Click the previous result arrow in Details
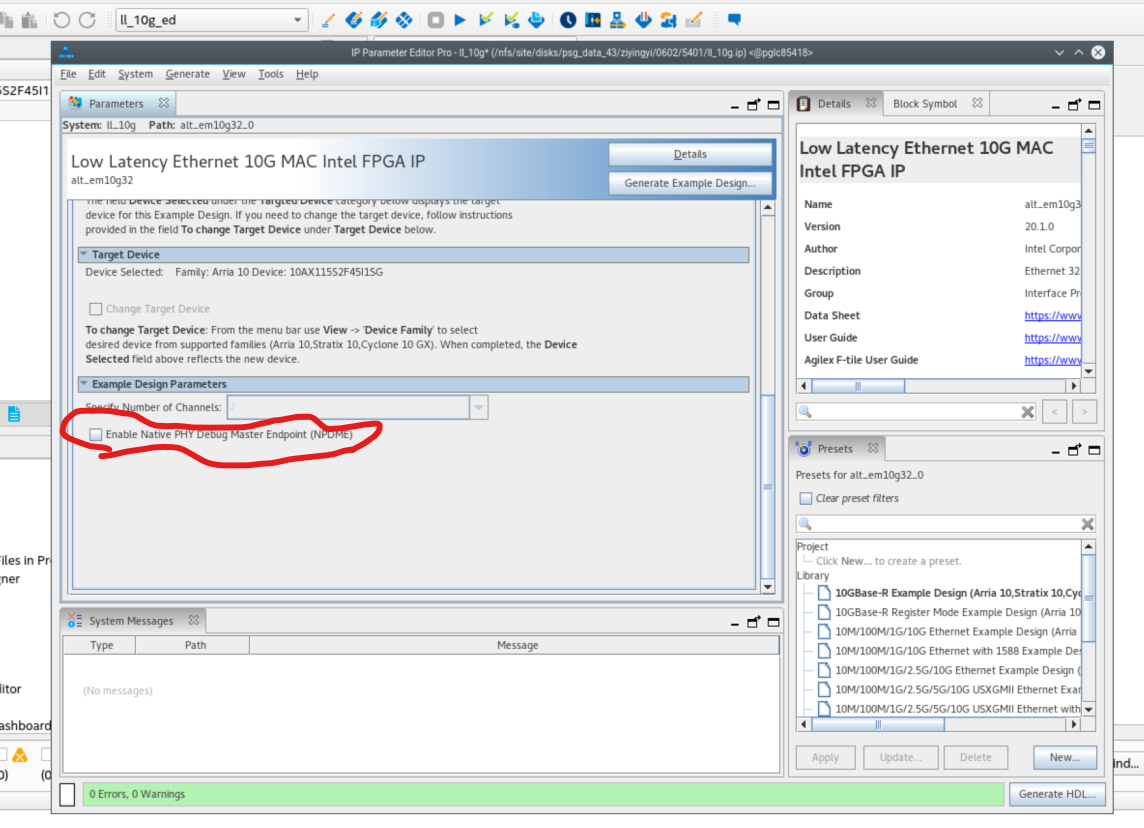The height and width of the screenshot is (828, 1144). (1054, 412)
